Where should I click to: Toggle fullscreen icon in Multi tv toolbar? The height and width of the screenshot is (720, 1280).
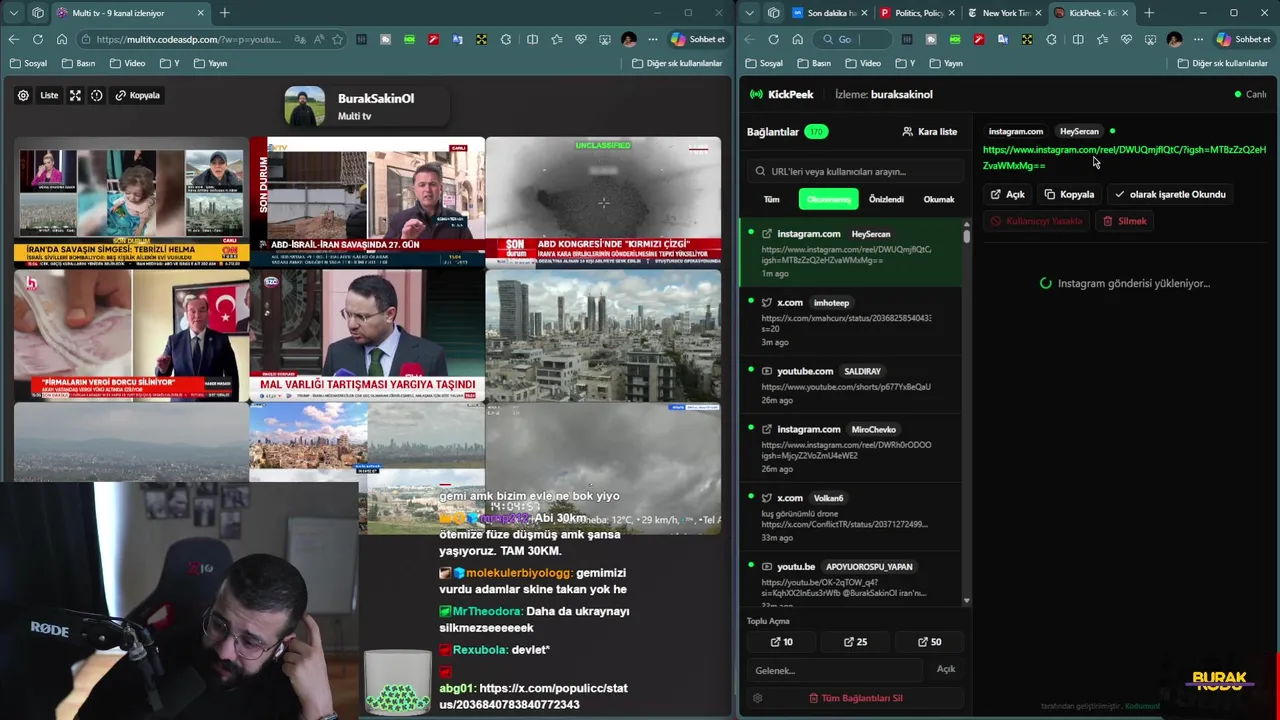[x=75, y=95]
